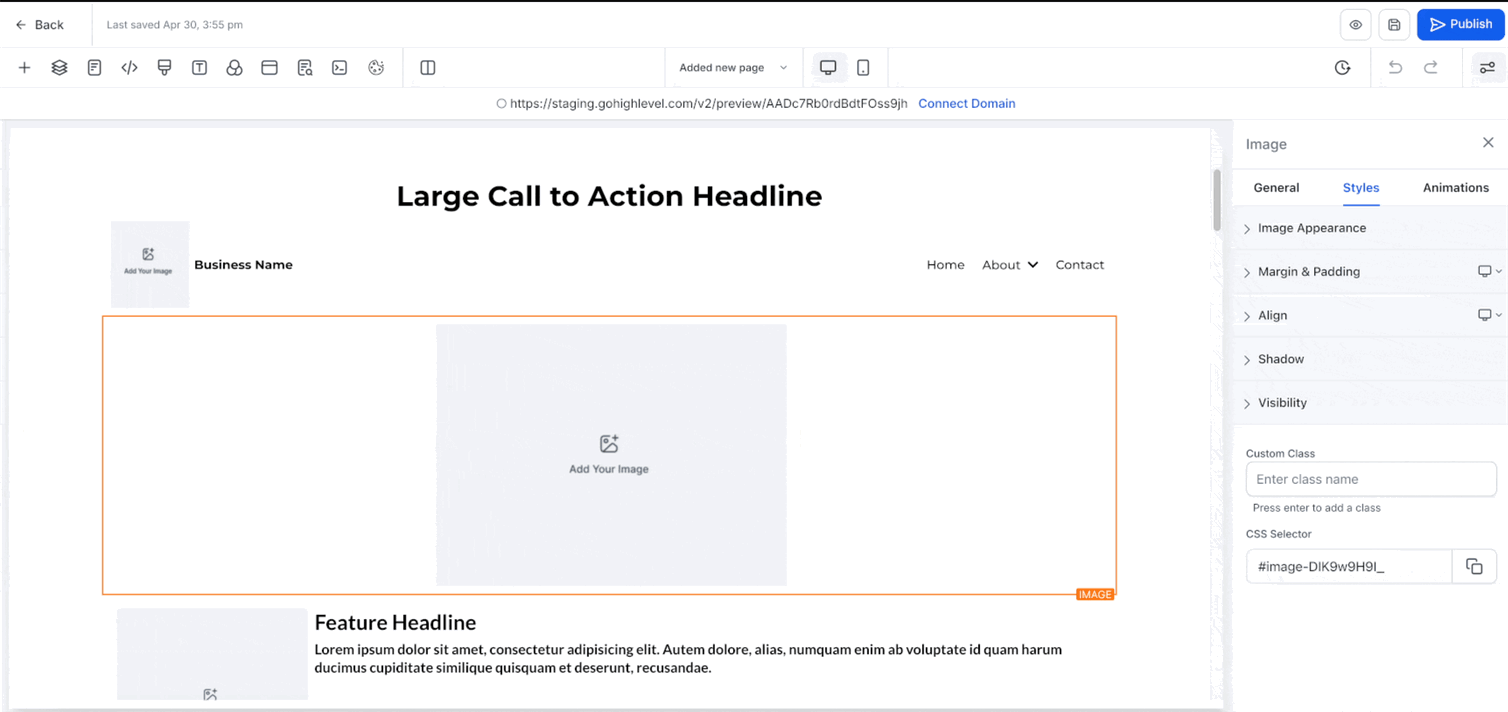Expand the Image Appearance section
Screen dimensions: 1508x712
pos(1370,228)
